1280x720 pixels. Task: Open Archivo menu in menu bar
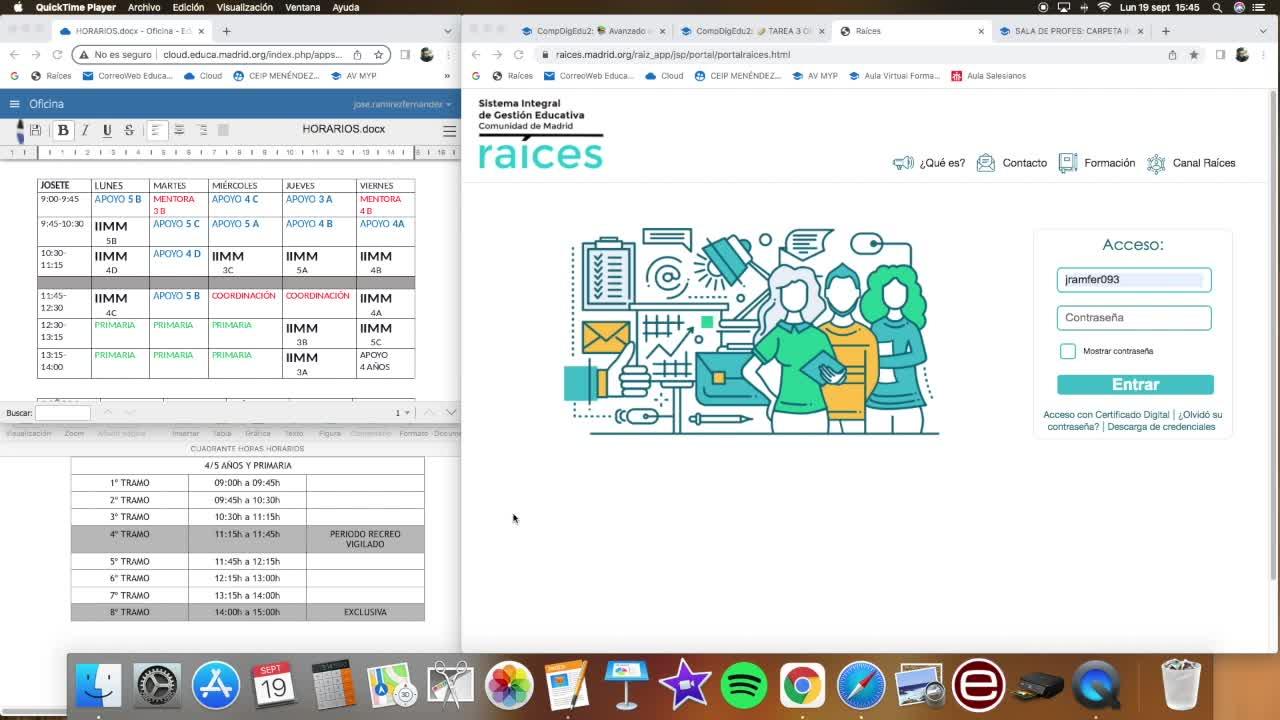(x=144, y=7)
